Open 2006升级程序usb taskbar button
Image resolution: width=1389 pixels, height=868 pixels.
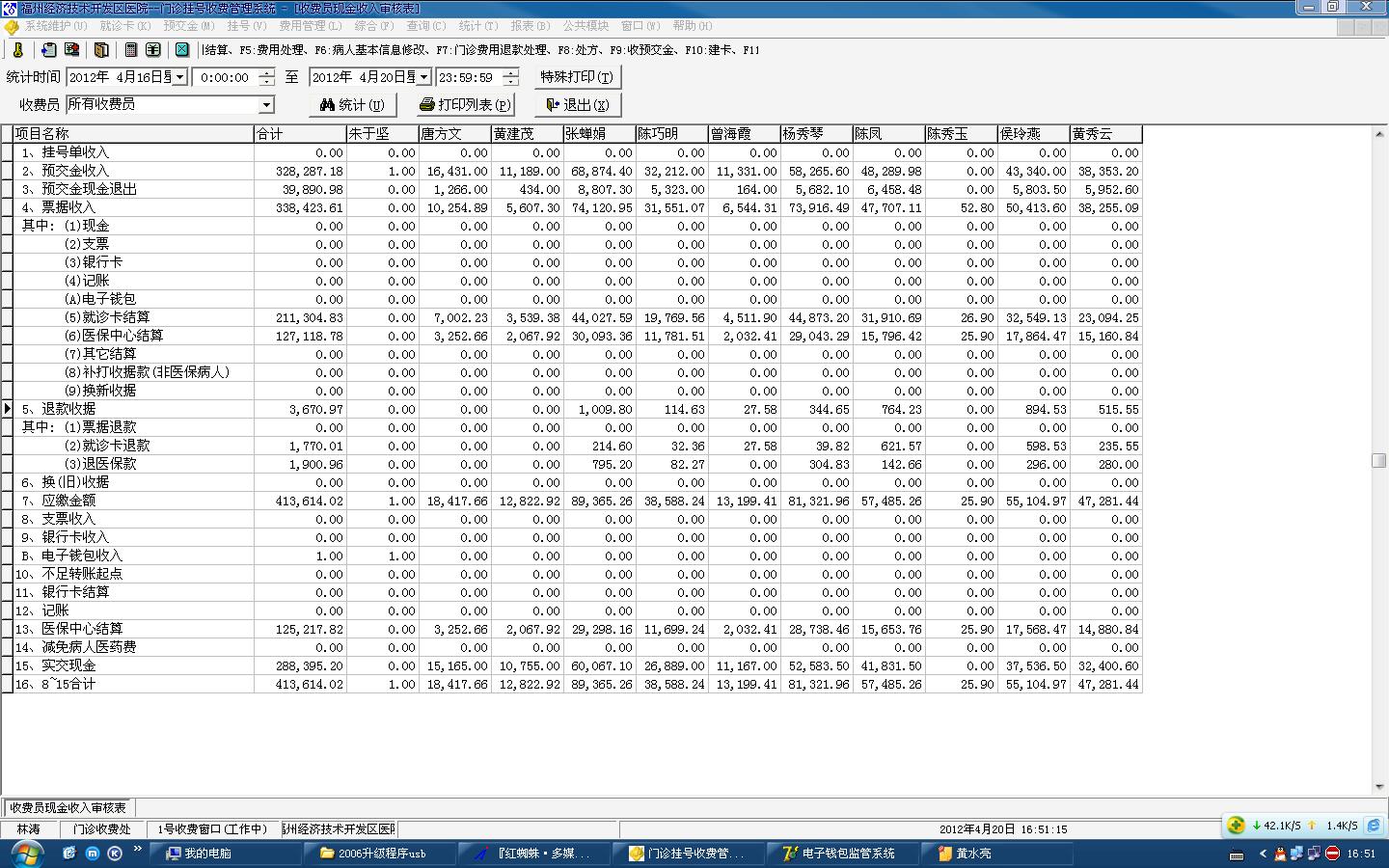tap(381, 854)
